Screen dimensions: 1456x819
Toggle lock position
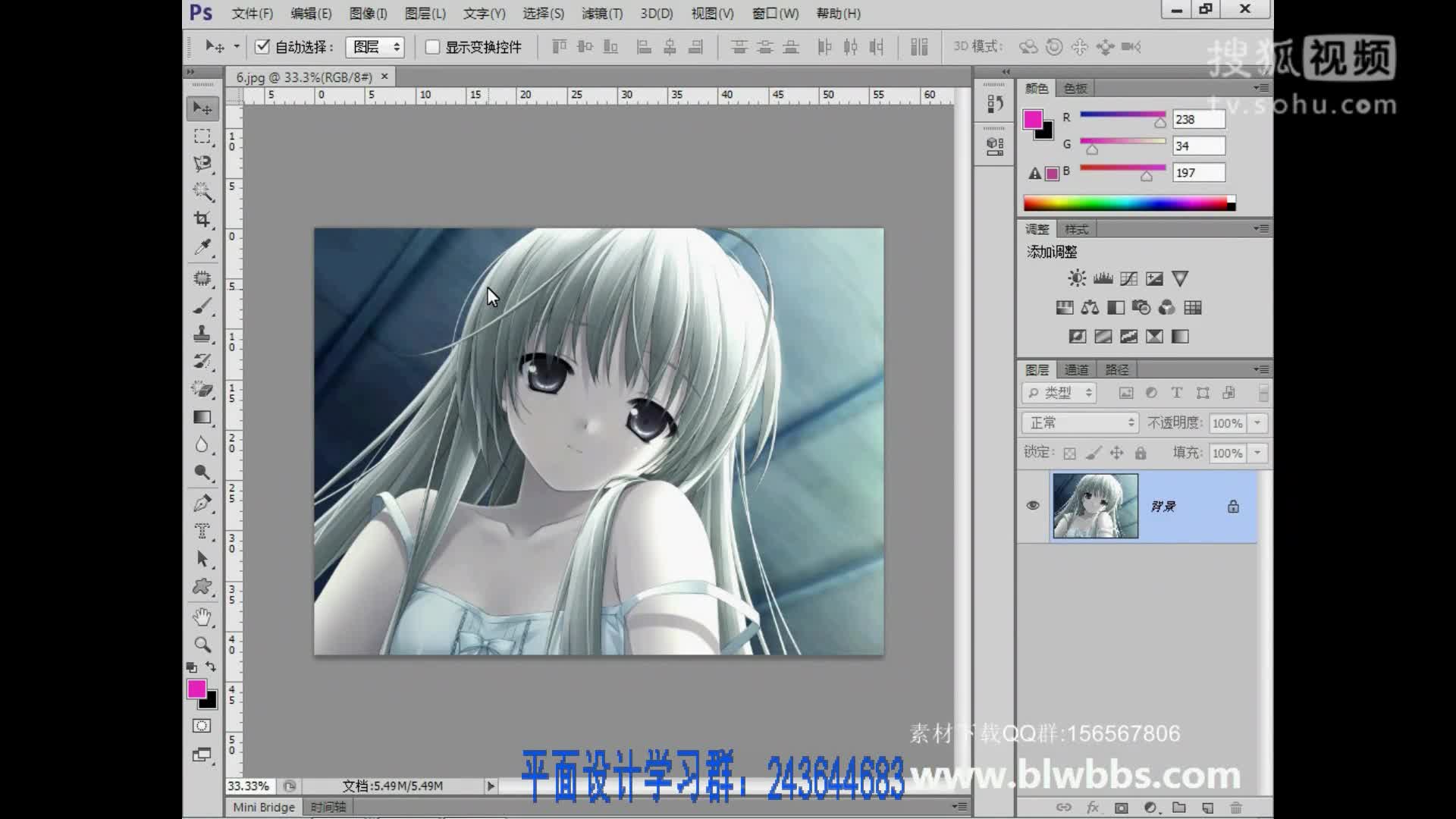coord(1116,453)
